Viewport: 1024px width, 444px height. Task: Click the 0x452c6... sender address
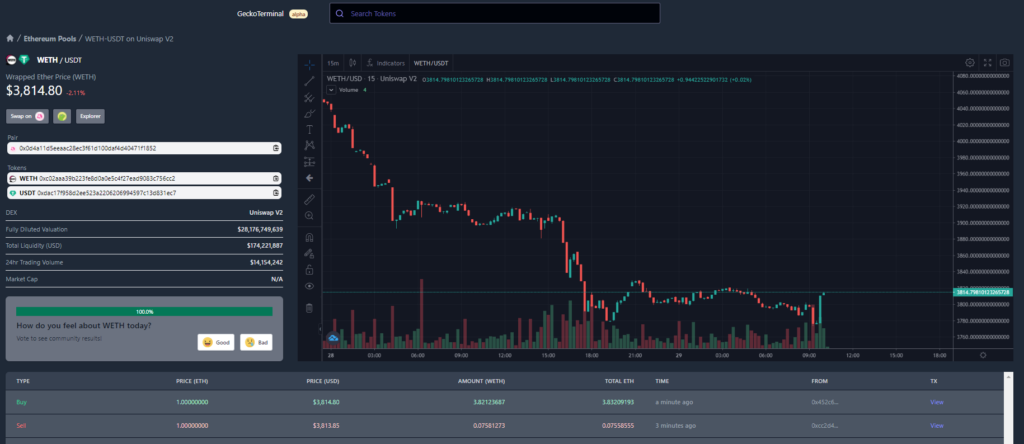coord(824,402)
